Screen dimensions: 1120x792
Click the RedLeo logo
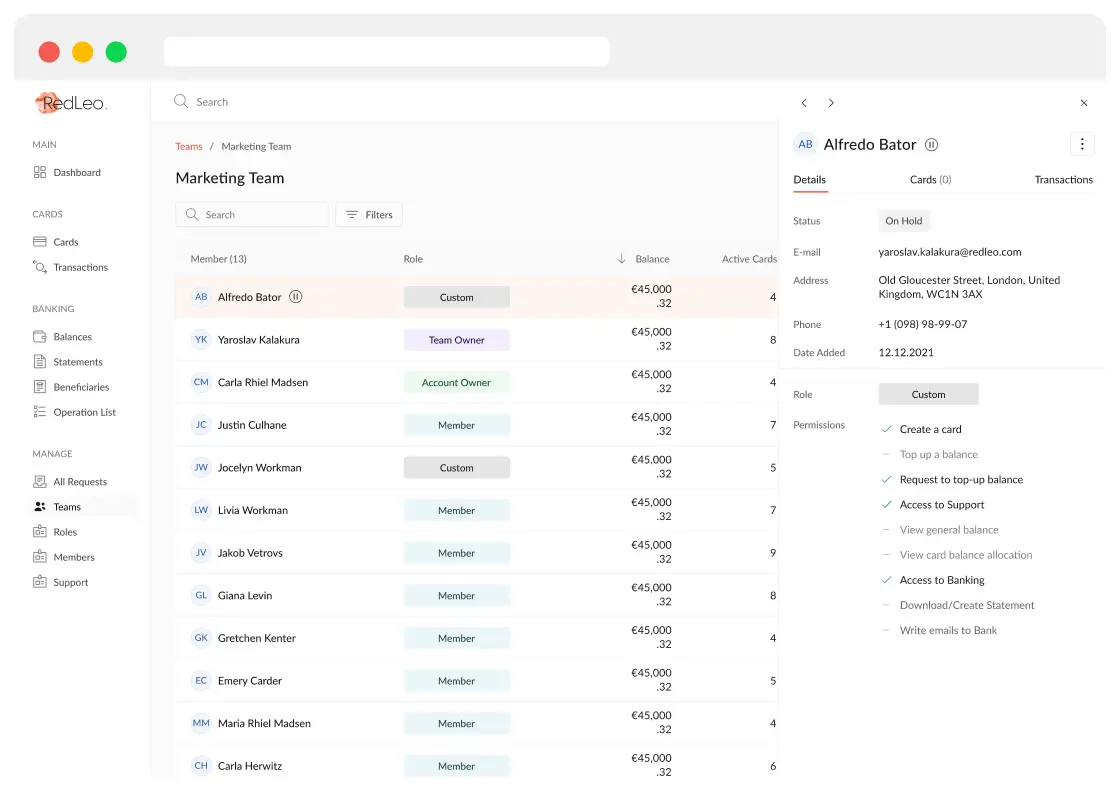coord(71,103)
